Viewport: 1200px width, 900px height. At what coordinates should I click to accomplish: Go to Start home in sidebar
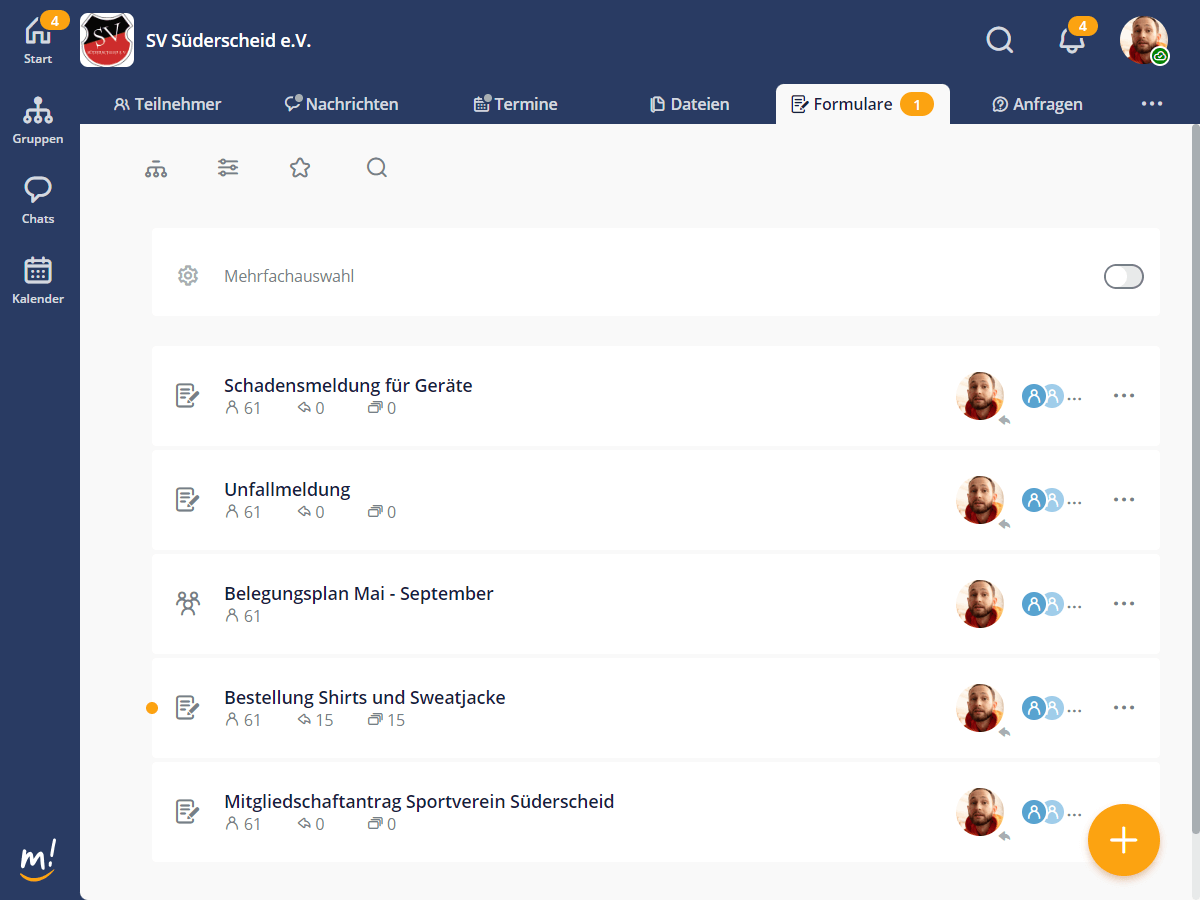tap(38, 40)
